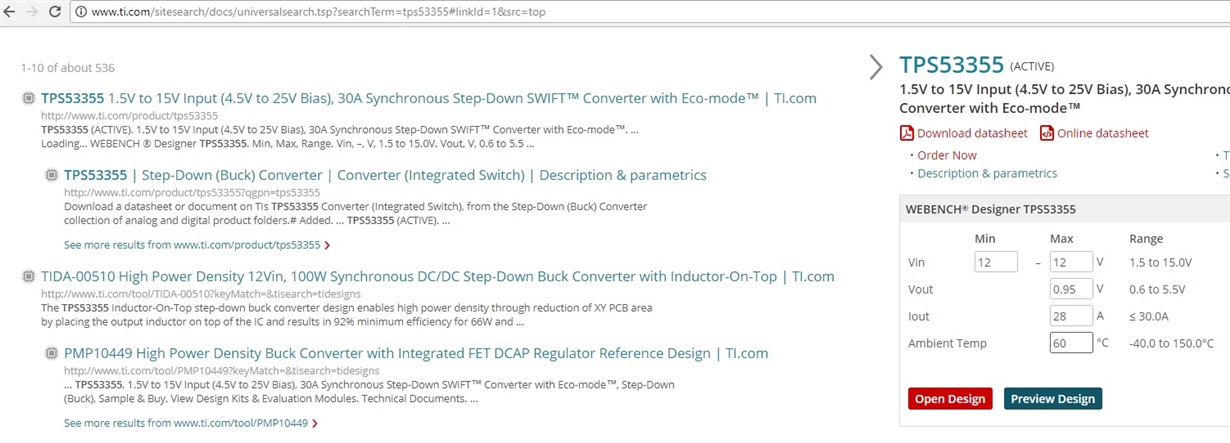Click the Download datasheet link

coord(972,133)
